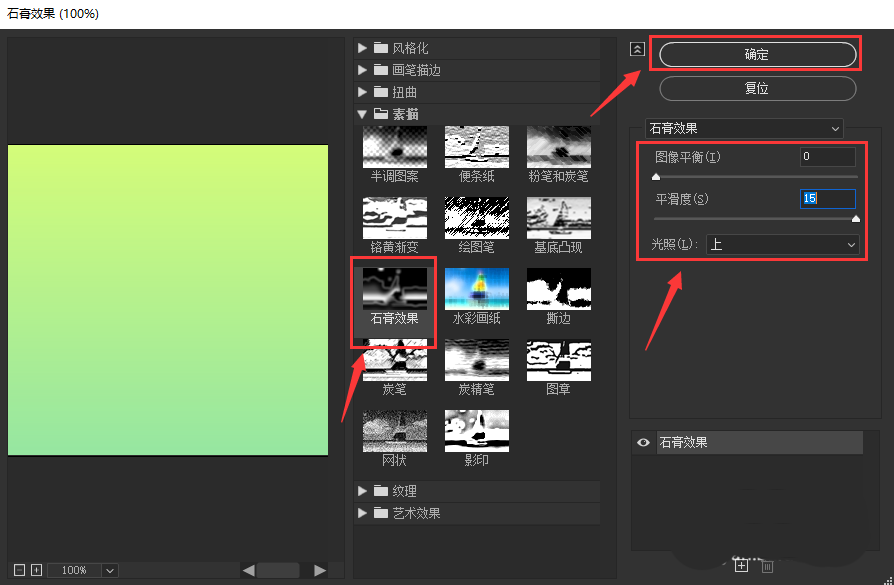The width and height of the screenshot is (894, 585).
Task: Select the 石膏效果 filter thumbnail
Action: pos(395,289)
